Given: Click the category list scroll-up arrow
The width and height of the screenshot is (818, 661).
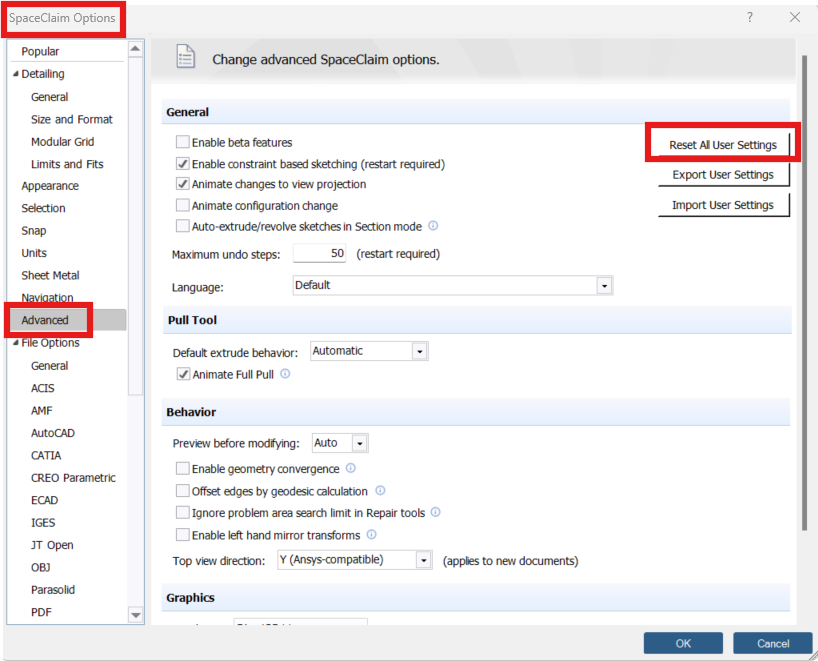Looking at the screenshot, I should click(135, 49).
